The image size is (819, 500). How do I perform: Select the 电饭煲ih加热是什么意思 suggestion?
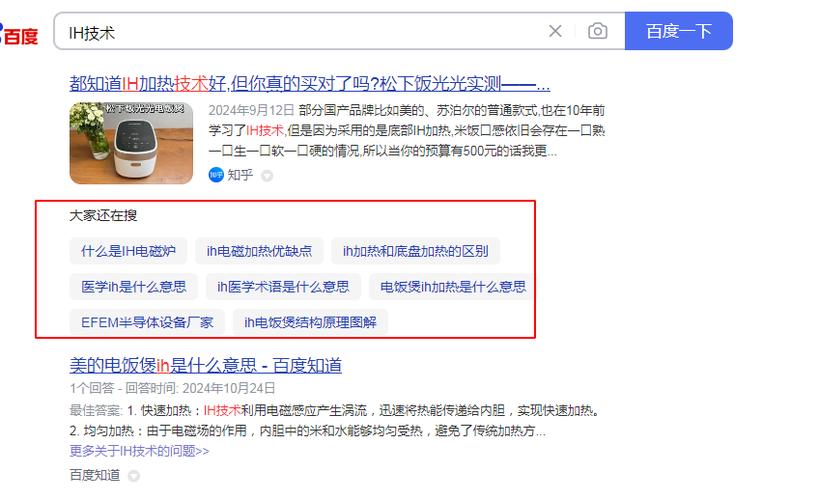452,287
